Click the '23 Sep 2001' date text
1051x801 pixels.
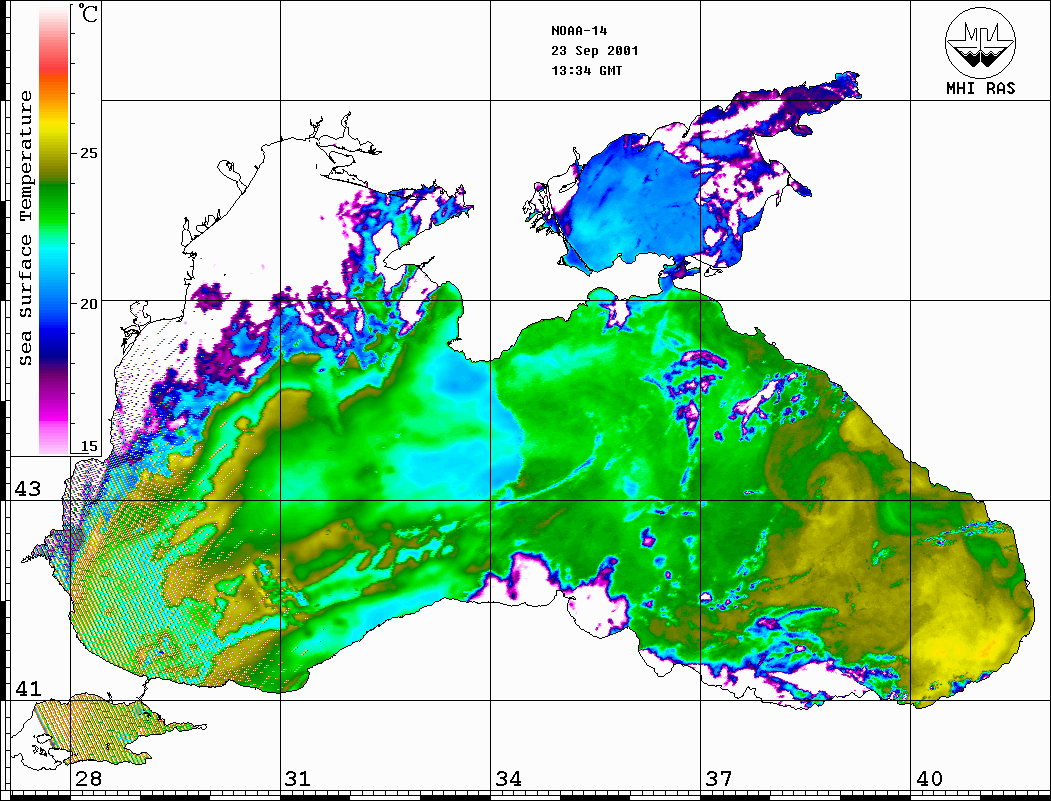[x=595, y=51]
